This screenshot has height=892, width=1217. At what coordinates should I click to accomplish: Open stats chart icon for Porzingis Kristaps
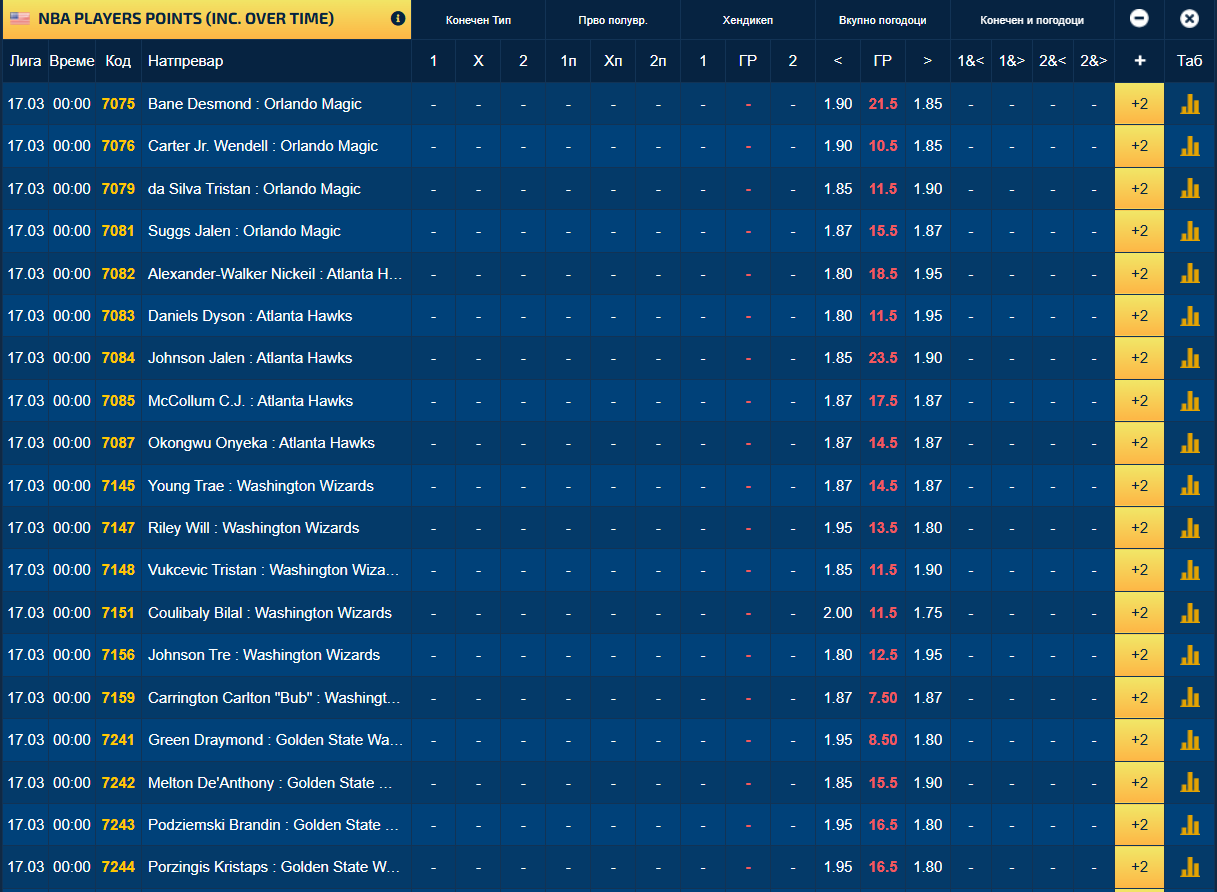[1190, 867]
